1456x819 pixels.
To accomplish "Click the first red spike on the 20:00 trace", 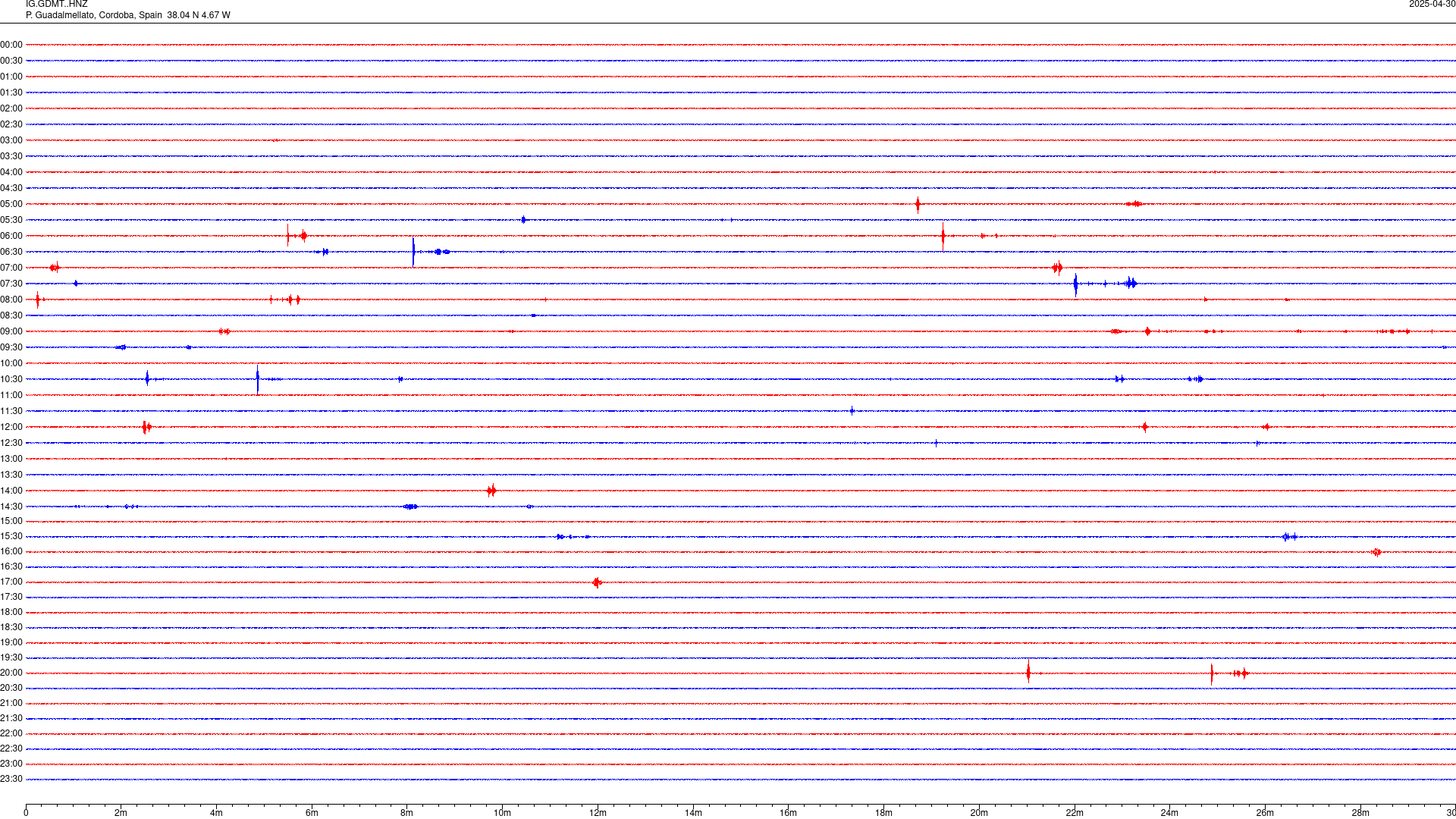I will 1028,672.
